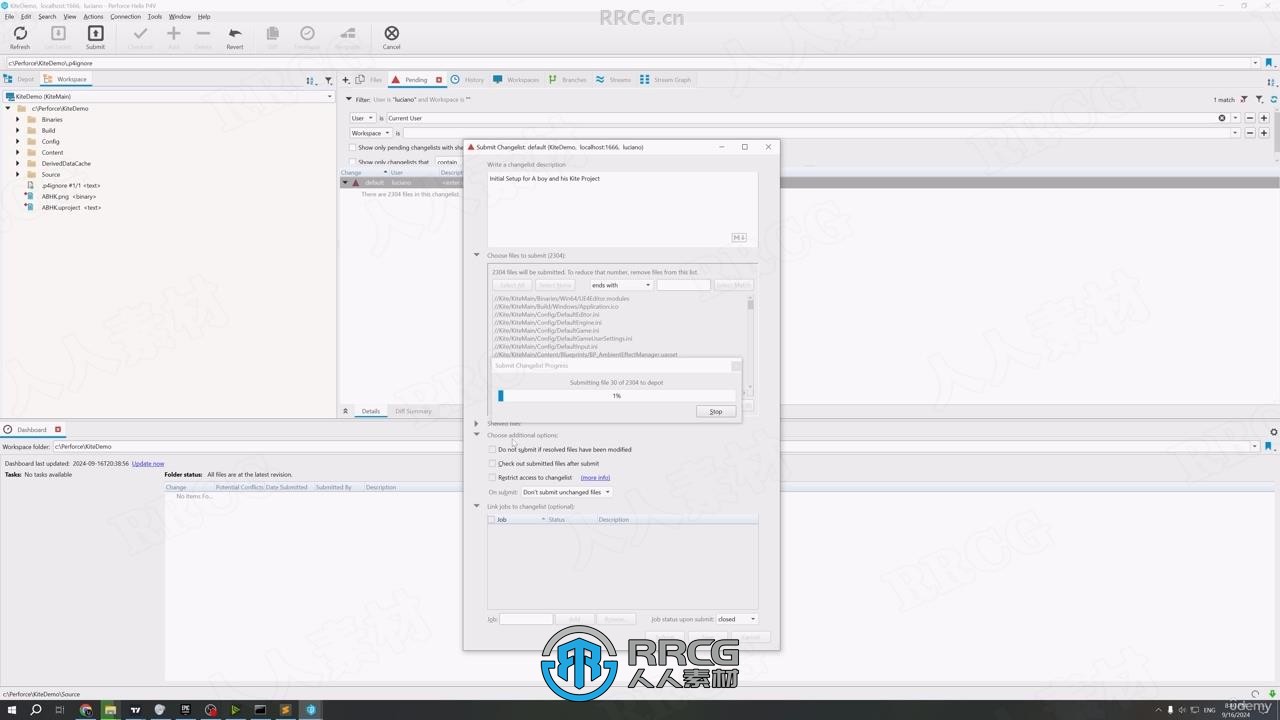
Task: Click the Add (plus) toolbar icon
Action: tap(174, 37)
